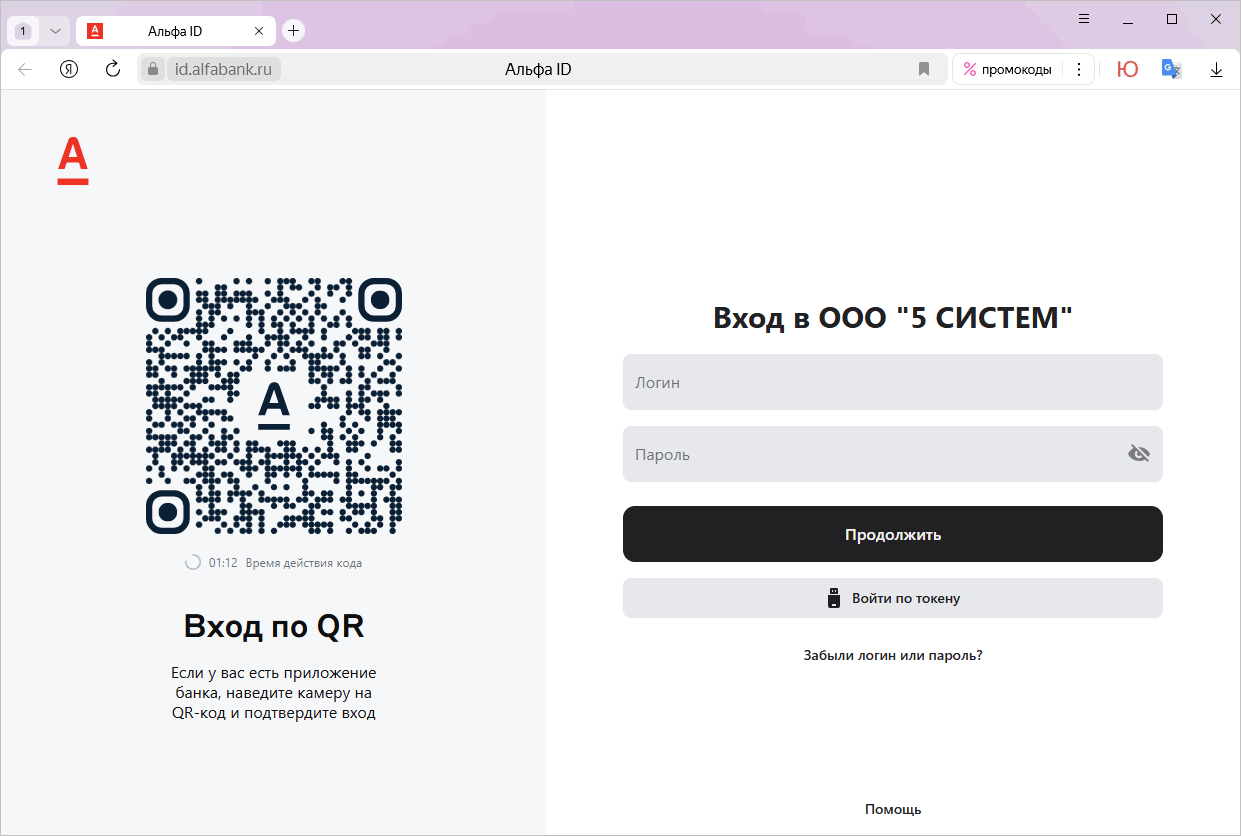Image resolution: width=1241 pixels, height=836 pixels.
Task: Click the 01:12 countdown timer
Action: pos(223,563)
